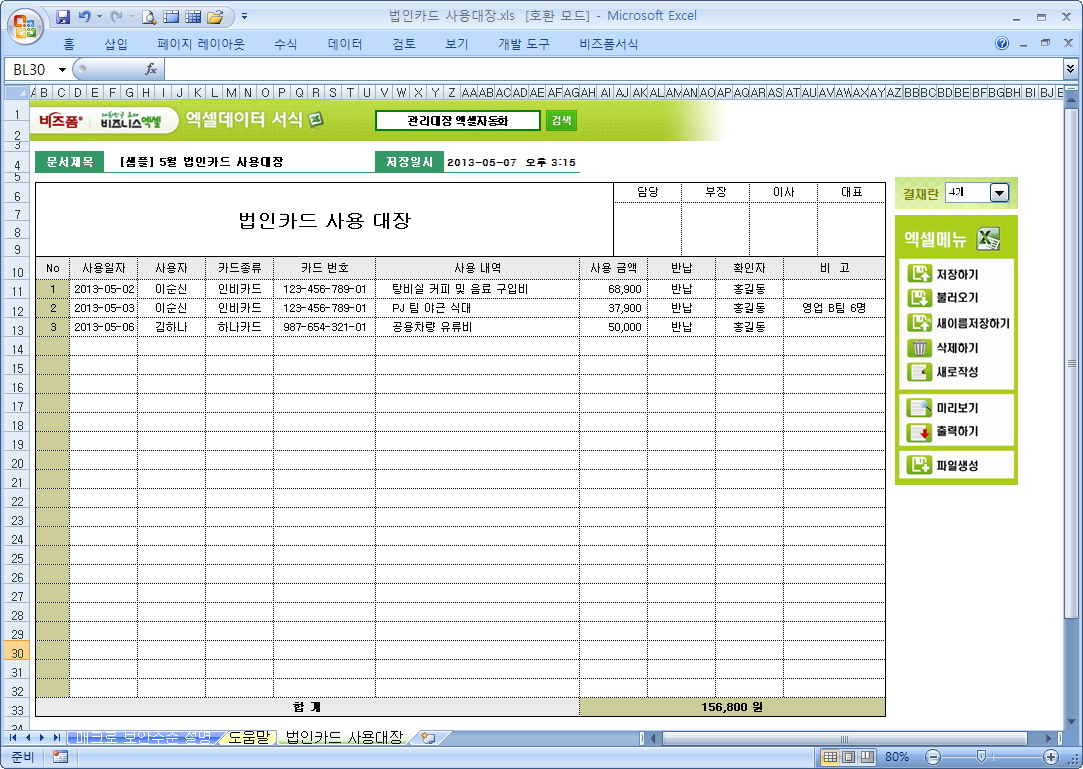Open the 삽입 ribbon tab
The image size is (1083, 769).
pos(116,44)
